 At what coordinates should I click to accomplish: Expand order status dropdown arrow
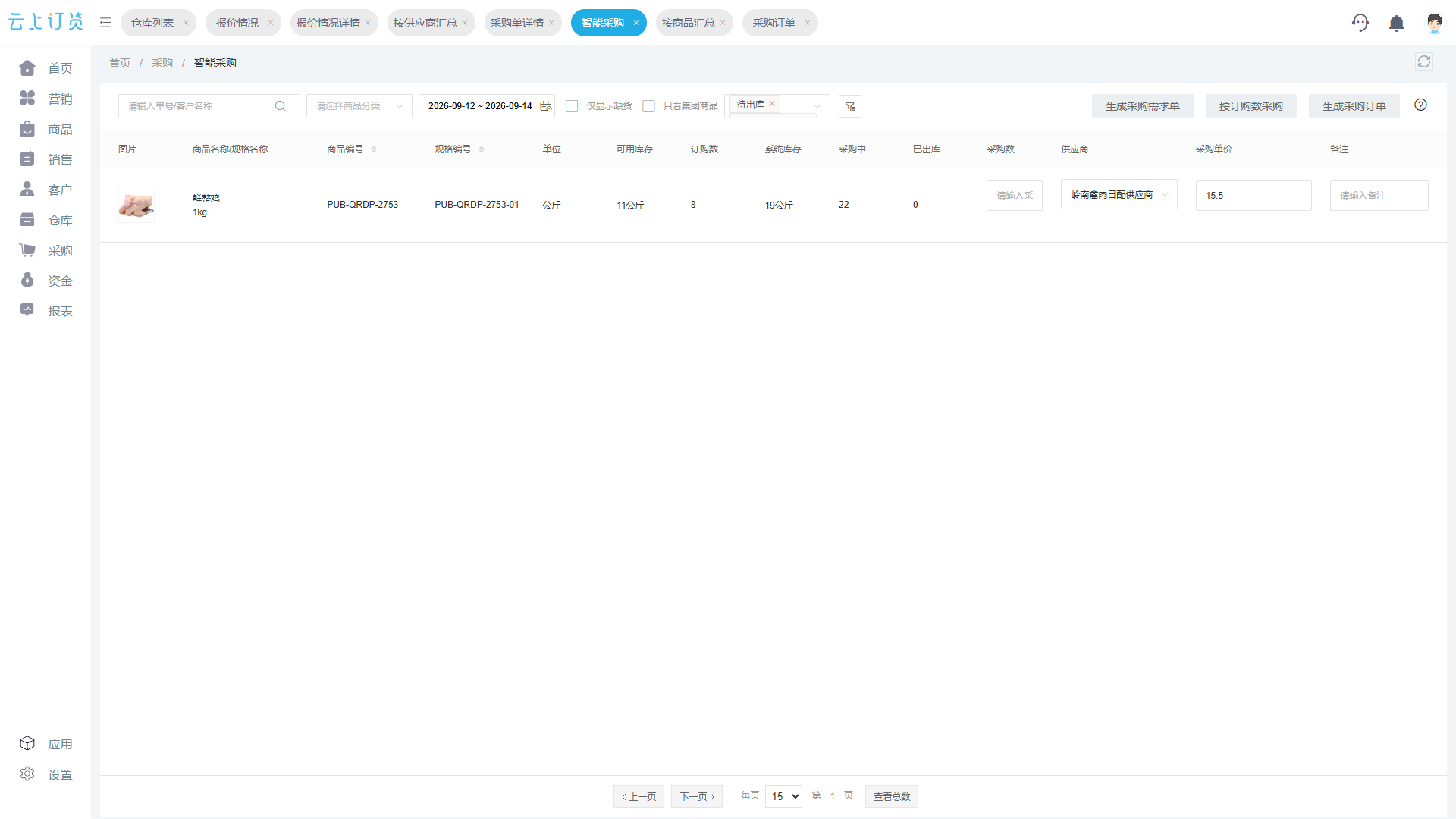[817, 106]
